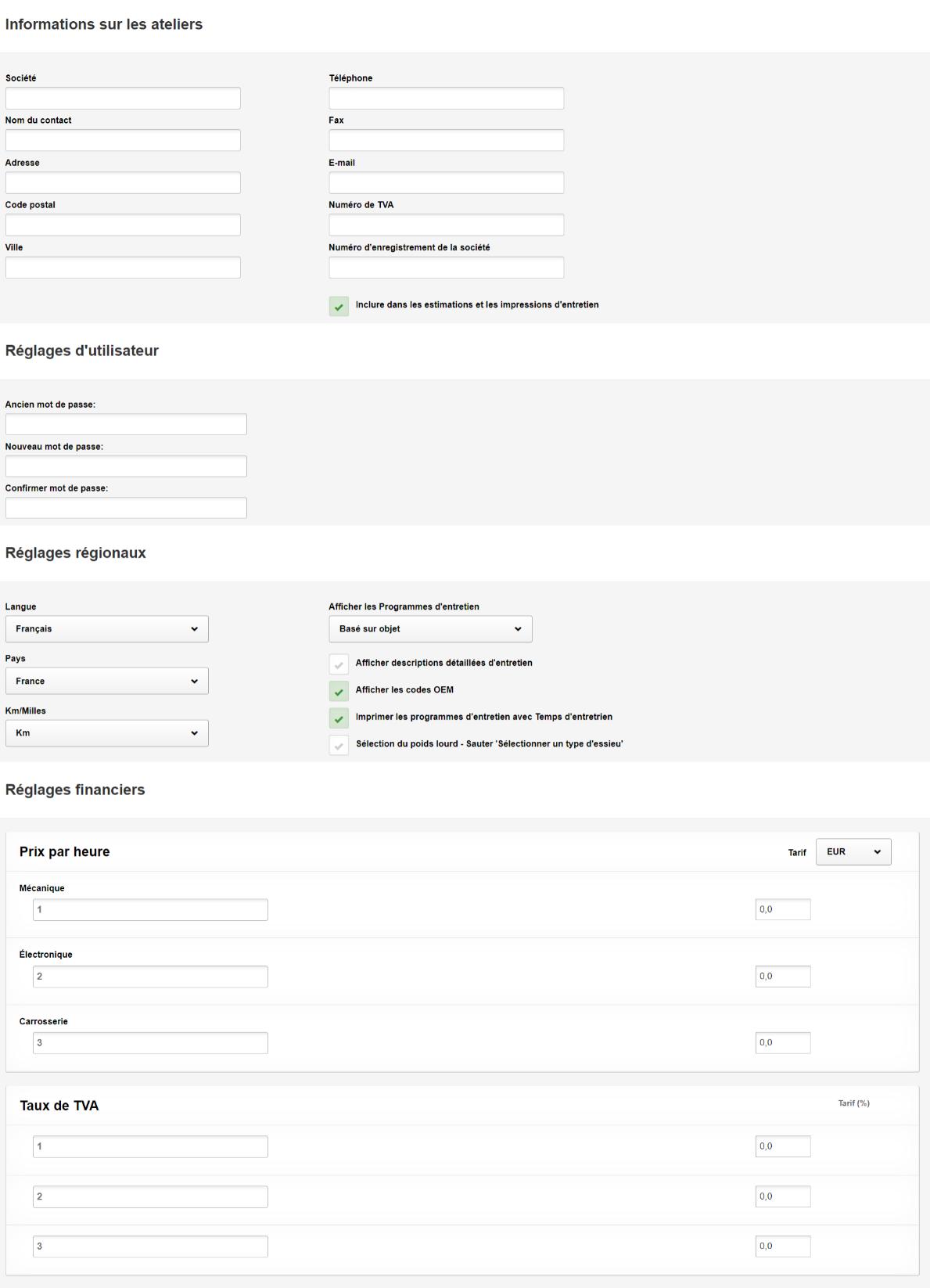The image size is (930, 1288).
Task: Open 'Afficher les Programmes d'entretien' dropdown
Action: [430, 629]
